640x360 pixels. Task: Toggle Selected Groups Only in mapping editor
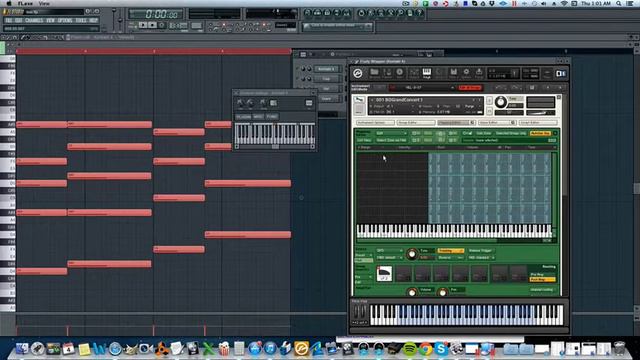click(x=511, y=133)
